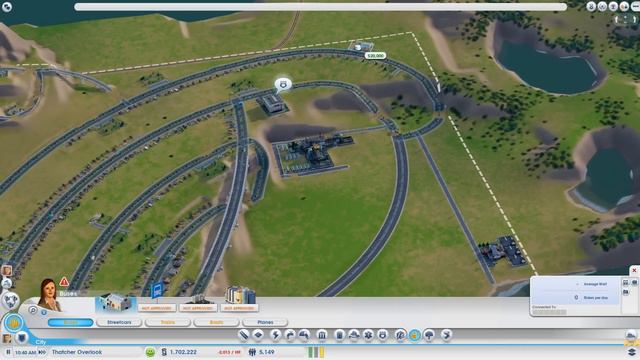Screen dimensions: 640x360
Task: Open the Power lightning-bolt menu
Action: tap(275, 335)
